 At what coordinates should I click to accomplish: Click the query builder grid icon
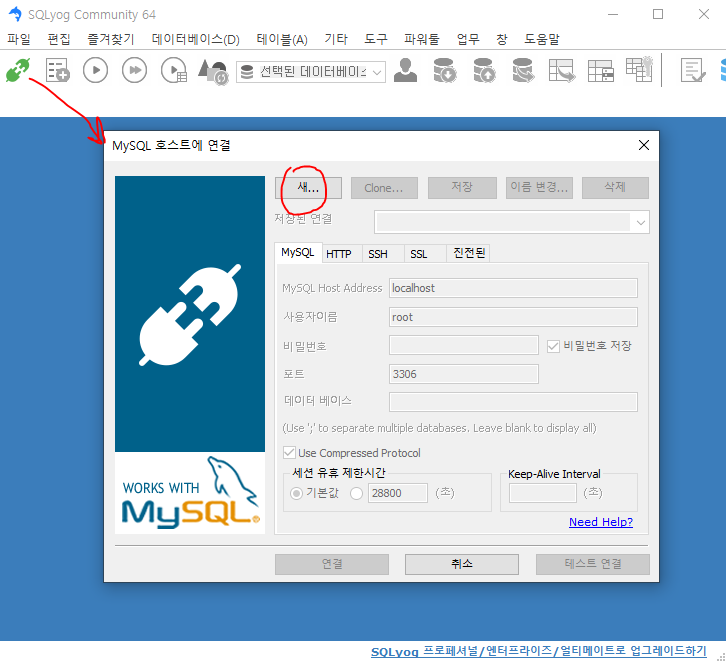pos(639,69)
